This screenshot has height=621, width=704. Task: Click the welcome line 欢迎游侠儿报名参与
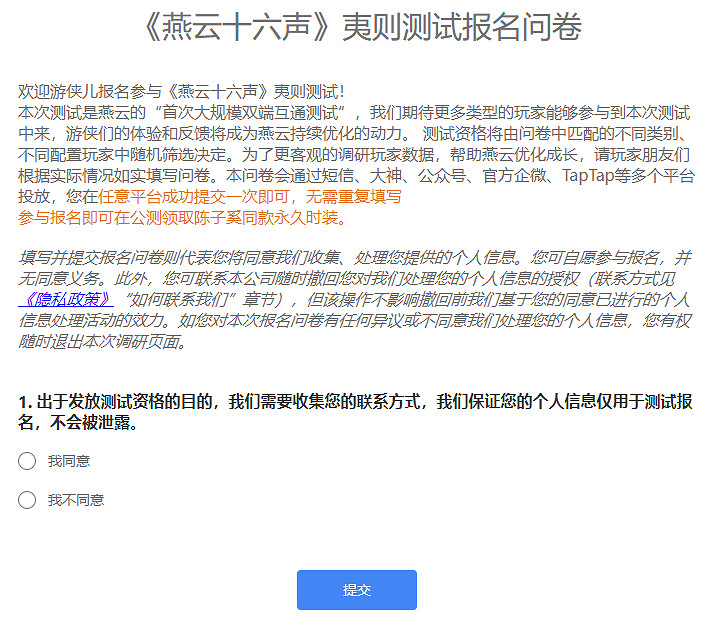click(90, 92)
